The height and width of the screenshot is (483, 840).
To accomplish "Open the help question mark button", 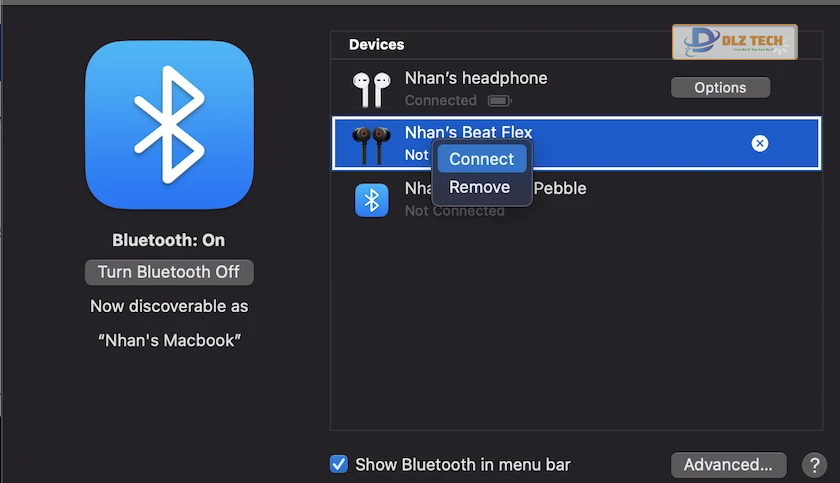I will [814, 465].
